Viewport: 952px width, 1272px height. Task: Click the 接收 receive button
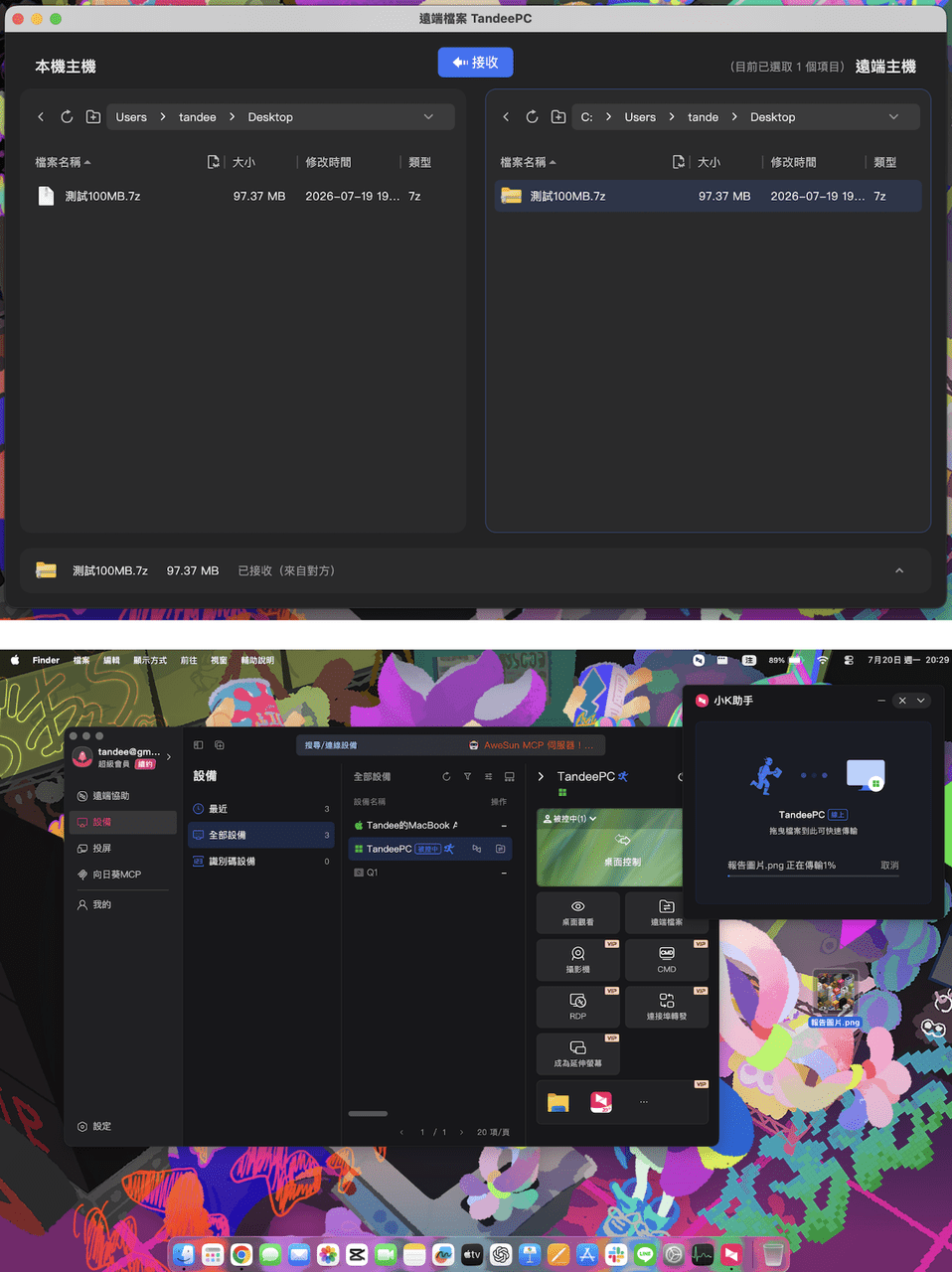[x=475, y=63]
